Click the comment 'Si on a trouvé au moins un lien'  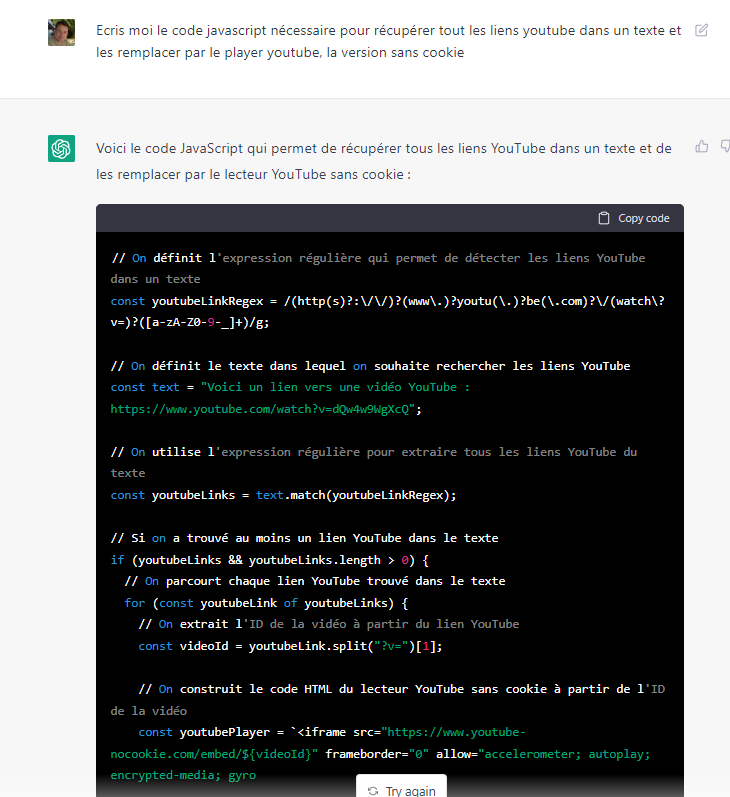point(305,538)
